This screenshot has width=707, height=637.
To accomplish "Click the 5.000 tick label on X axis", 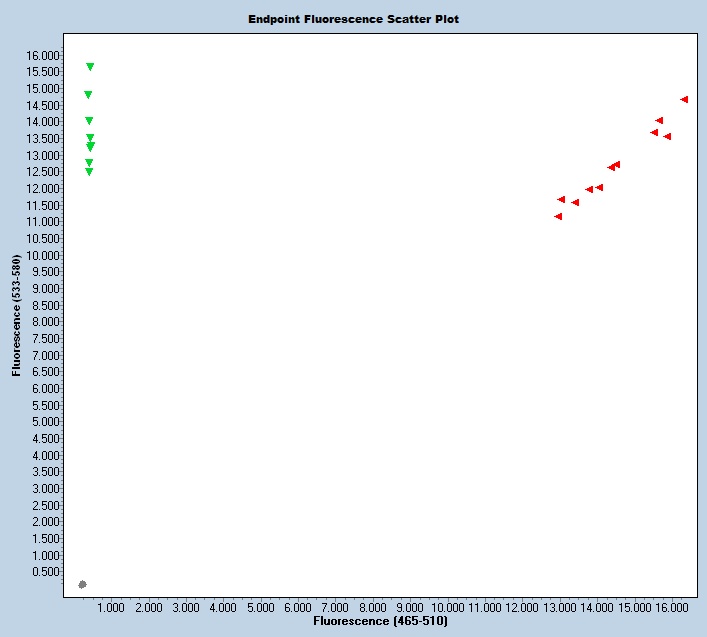I will (261, 607).
